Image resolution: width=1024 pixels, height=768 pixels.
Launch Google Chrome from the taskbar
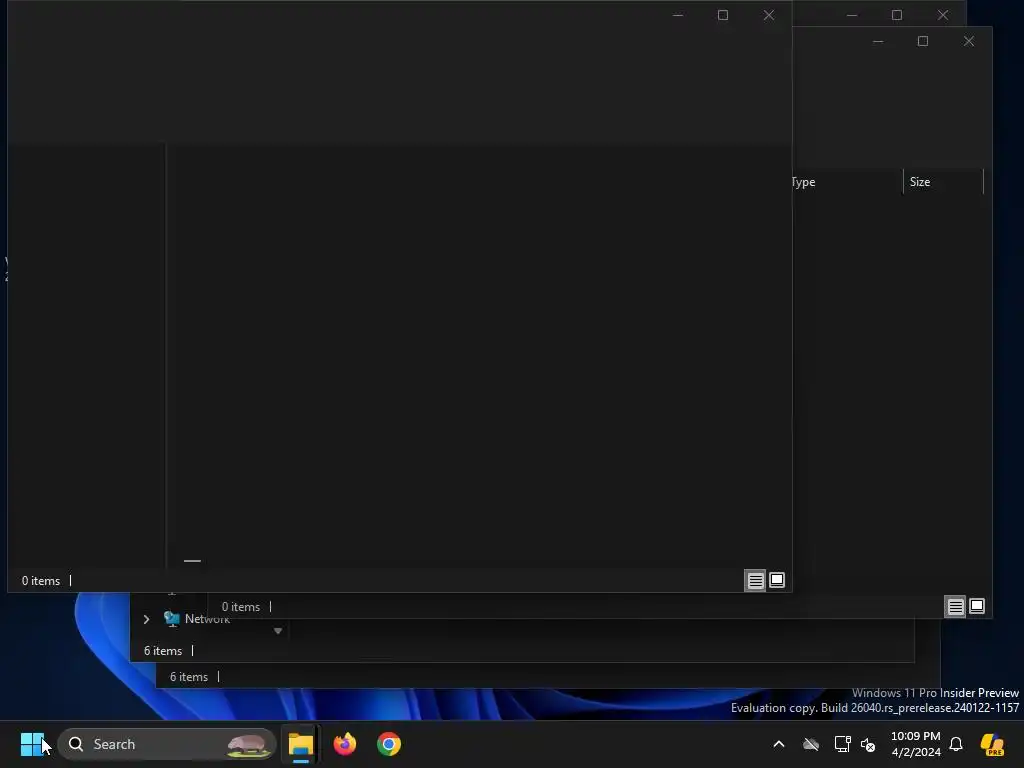click(389, 744)
